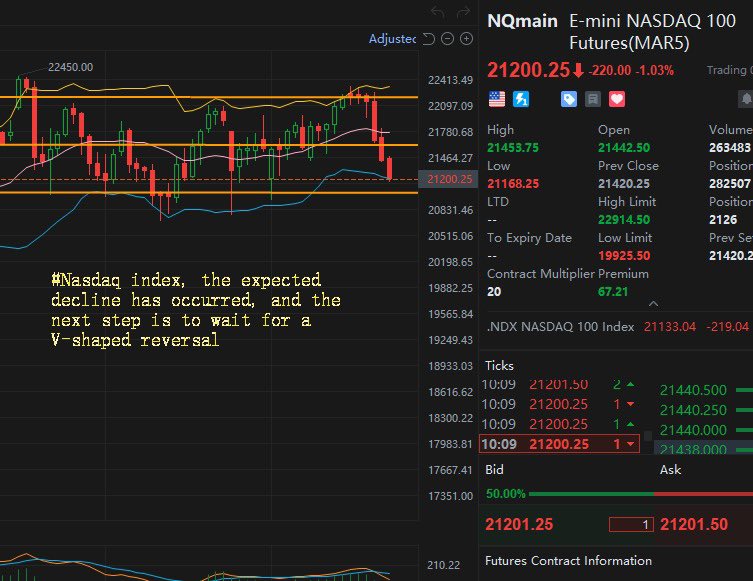Click the High value 21453.75
Screen dimensions: 753x581
pyautogui.click(x=513, y=148)
